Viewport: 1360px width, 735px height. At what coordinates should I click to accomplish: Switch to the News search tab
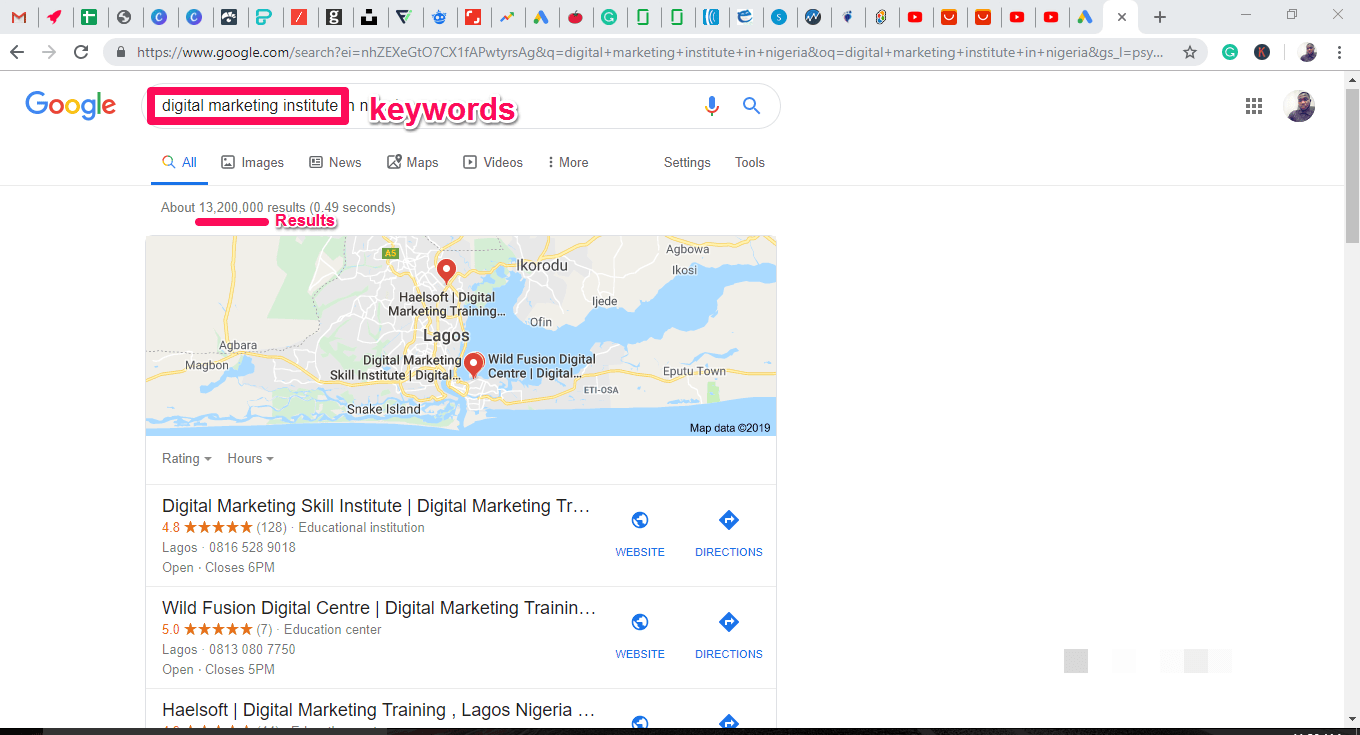click(335, 162)
